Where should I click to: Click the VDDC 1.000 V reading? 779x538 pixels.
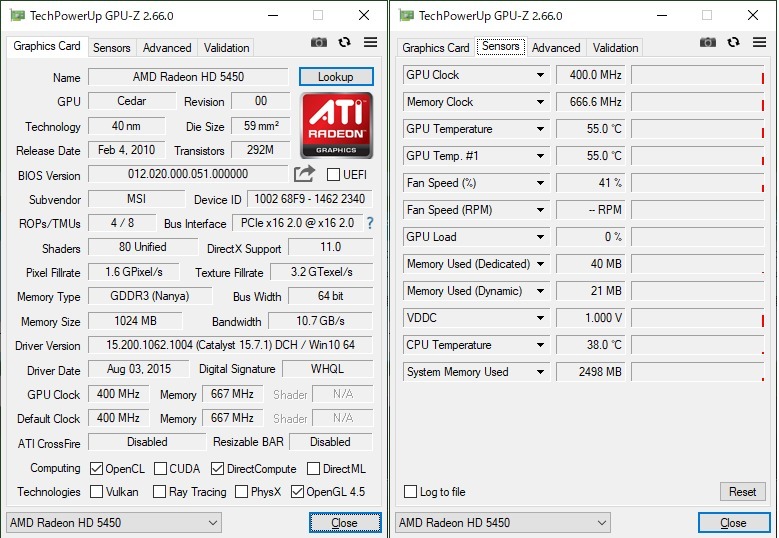click(591, 318)
